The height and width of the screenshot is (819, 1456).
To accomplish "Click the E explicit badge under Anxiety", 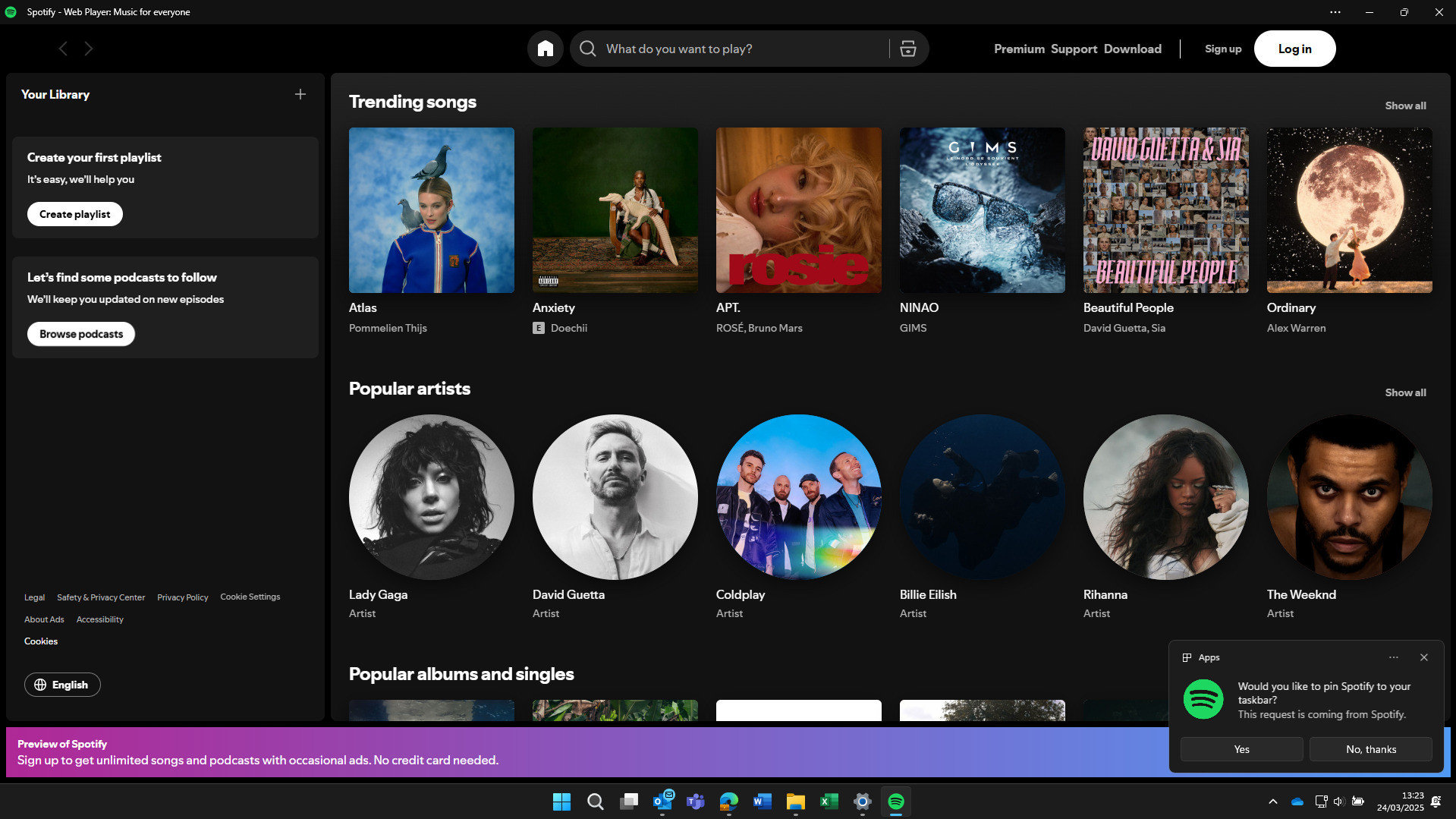I will [539, 328].
